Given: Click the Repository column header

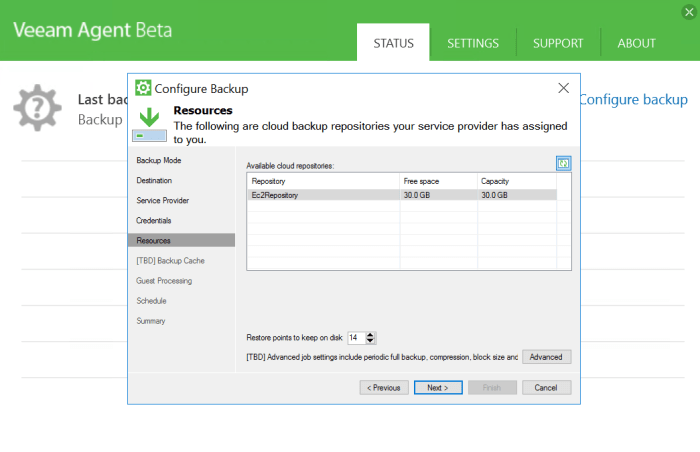Looking at the screenshot, I should [323, 181].
